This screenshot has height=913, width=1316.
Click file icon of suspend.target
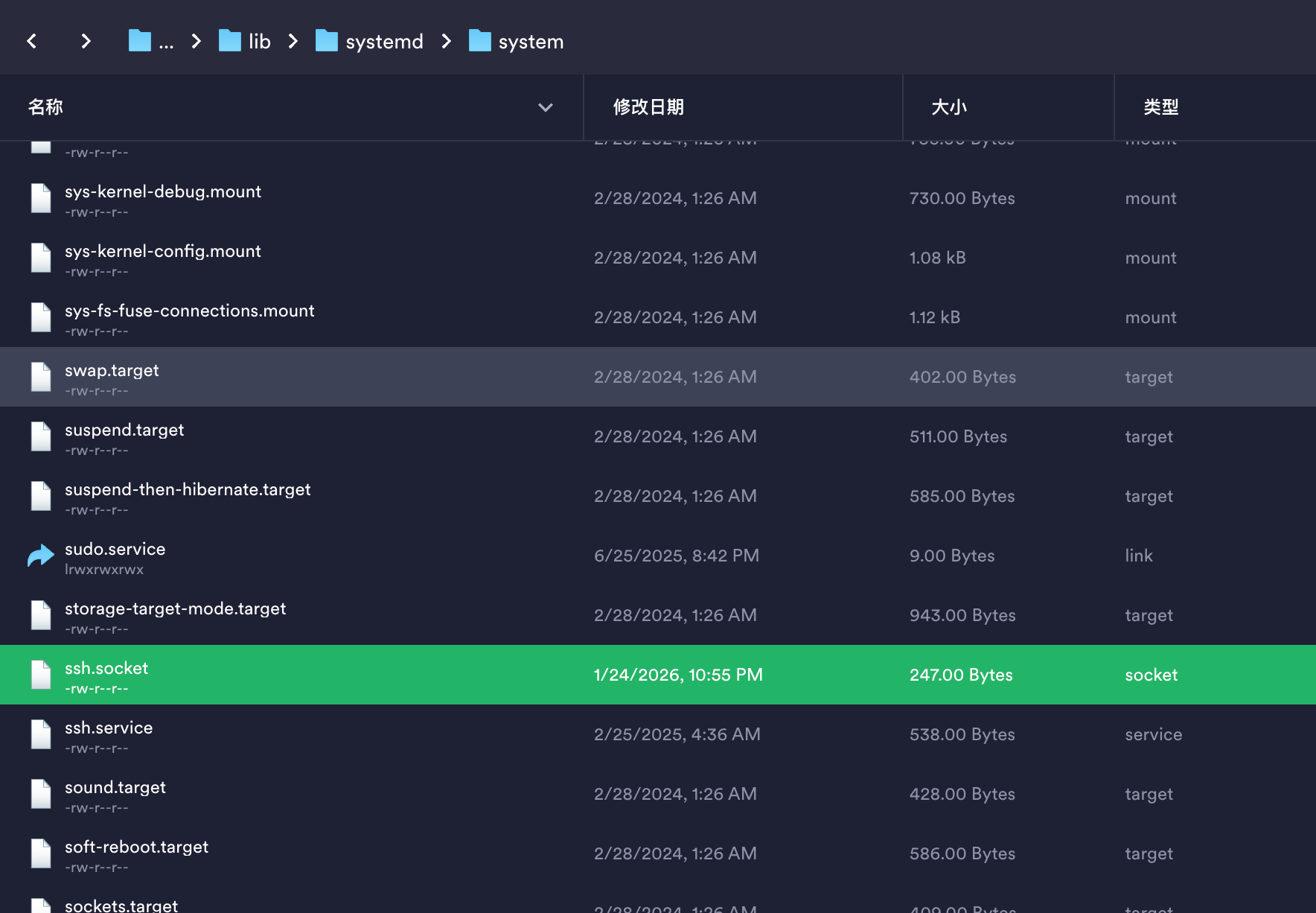[x=41, y=436]
